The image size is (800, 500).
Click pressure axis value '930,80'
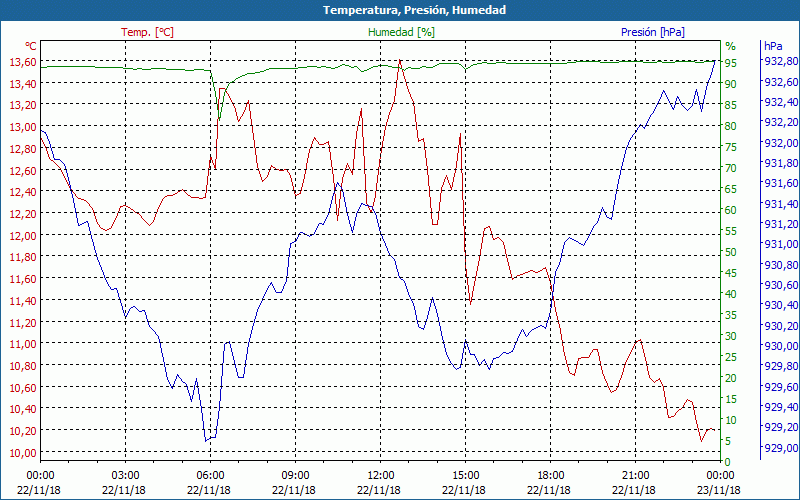coord(780,265)
